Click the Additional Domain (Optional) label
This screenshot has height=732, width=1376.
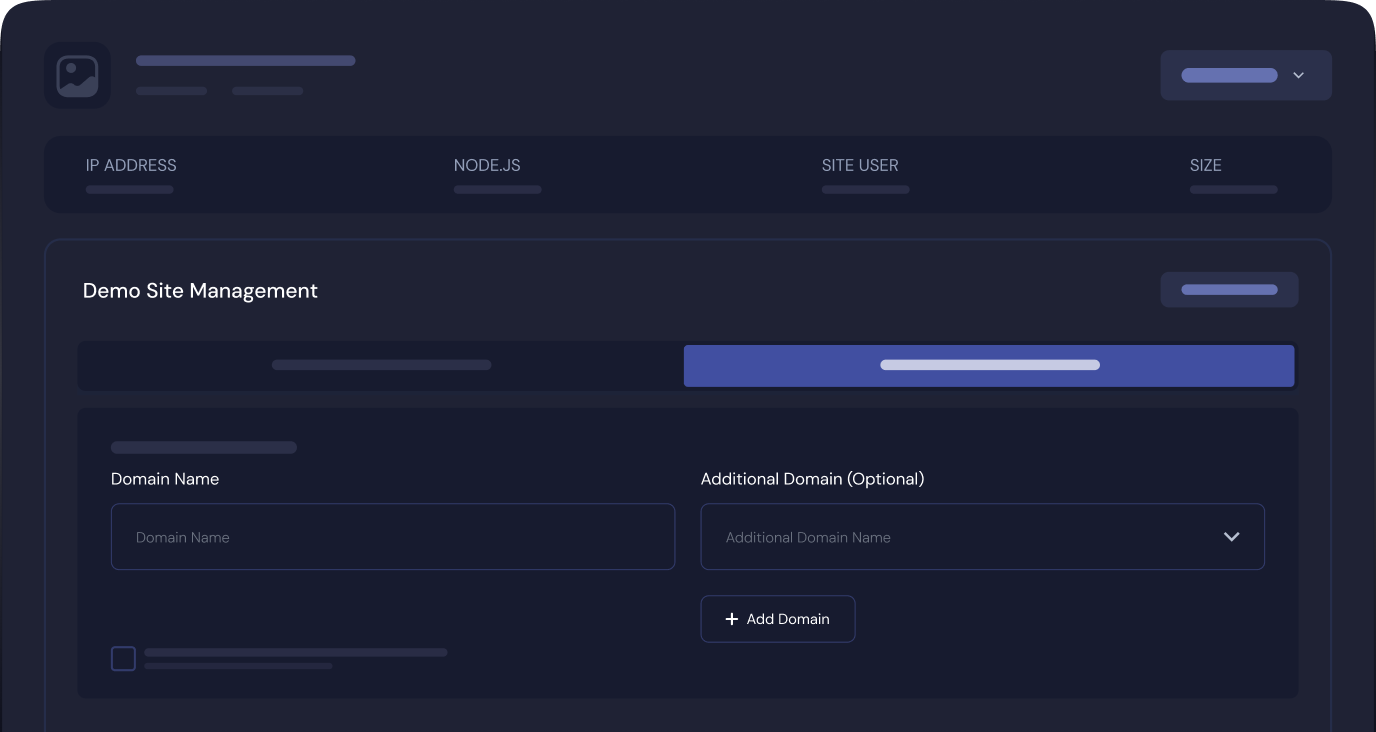812,479
